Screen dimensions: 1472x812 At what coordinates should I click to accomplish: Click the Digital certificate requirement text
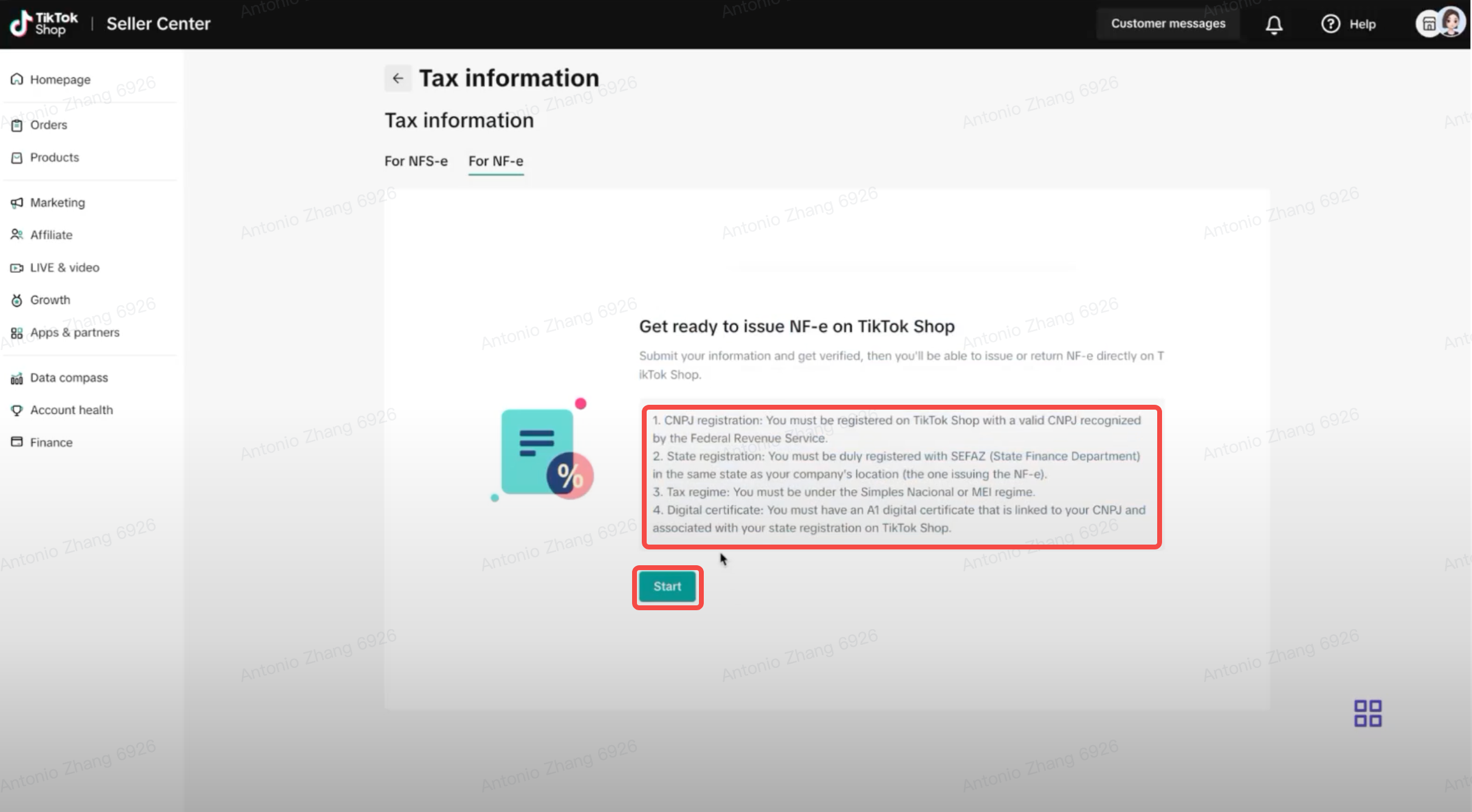[899, 519]
